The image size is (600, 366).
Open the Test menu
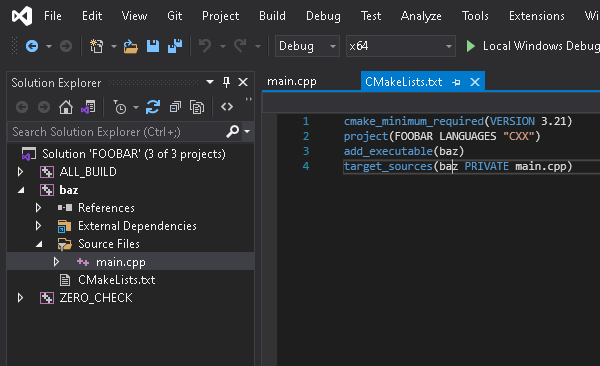tap(371, 16)
